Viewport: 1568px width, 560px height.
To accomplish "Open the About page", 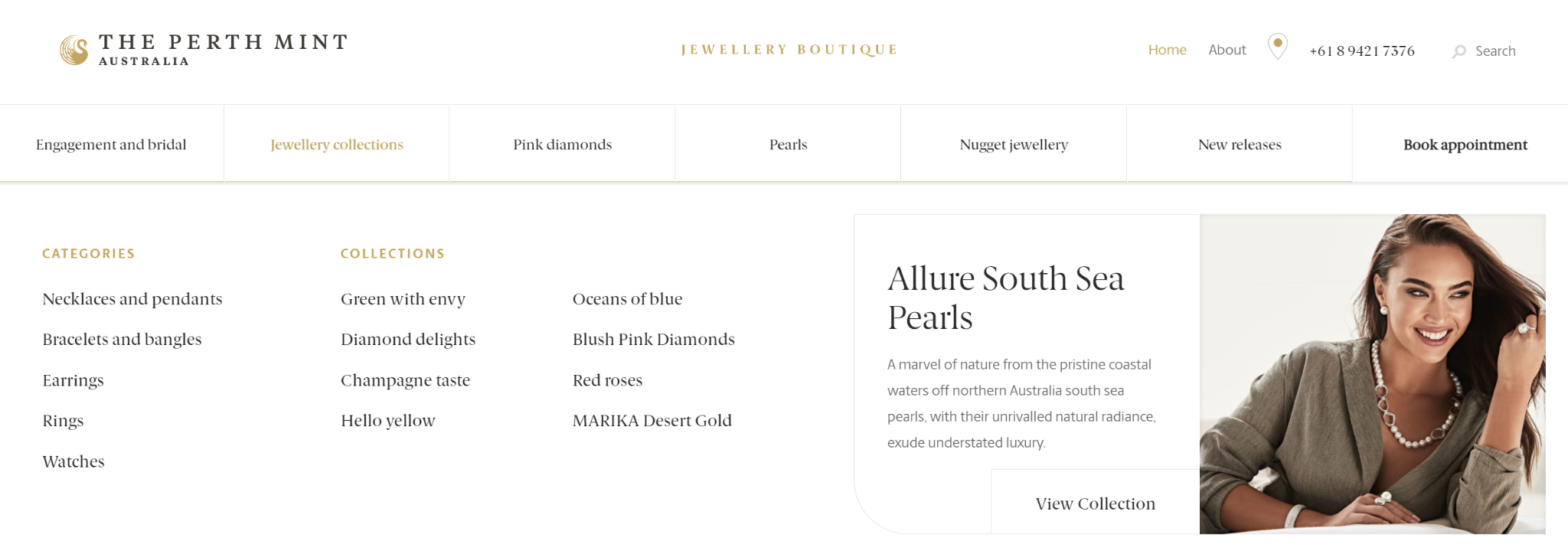I will (1227, 50).
